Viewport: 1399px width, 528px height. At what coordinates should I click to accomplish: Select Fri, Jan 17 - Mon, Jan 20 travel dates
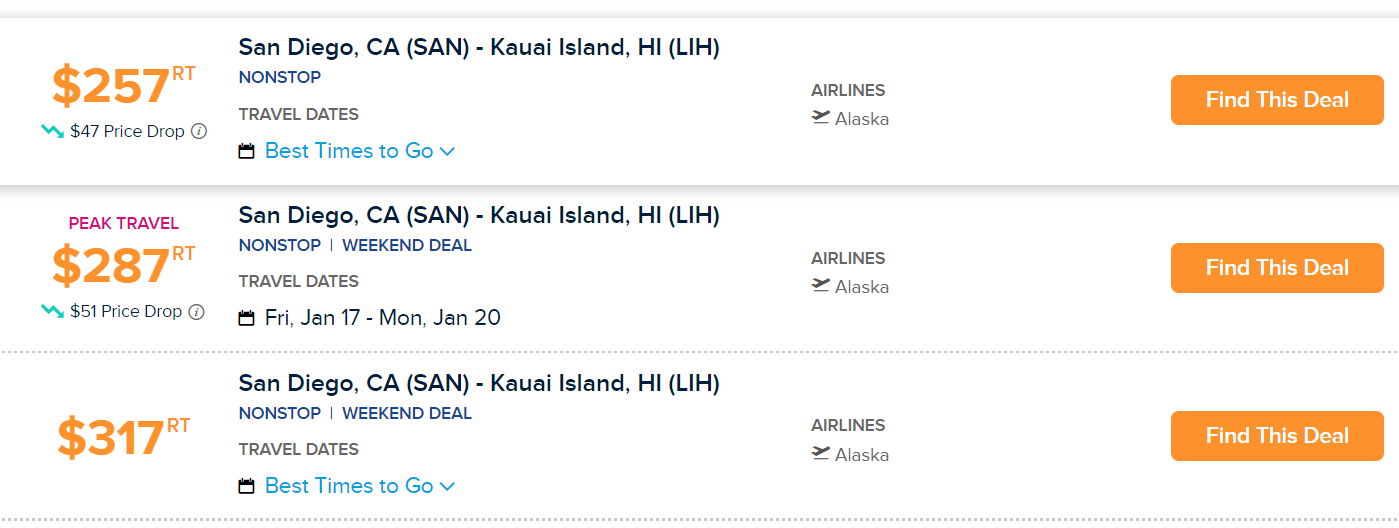383,318
